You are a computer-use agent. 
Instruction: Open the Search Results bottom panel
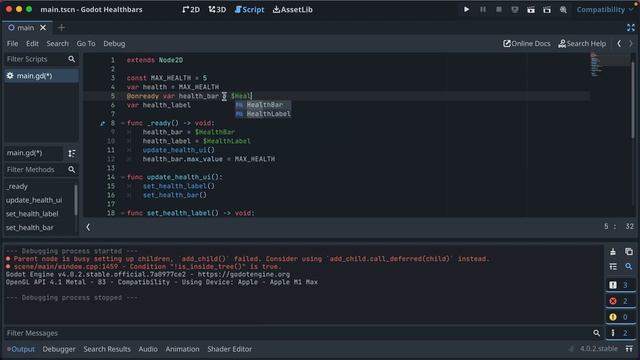[x=107, y=349]
